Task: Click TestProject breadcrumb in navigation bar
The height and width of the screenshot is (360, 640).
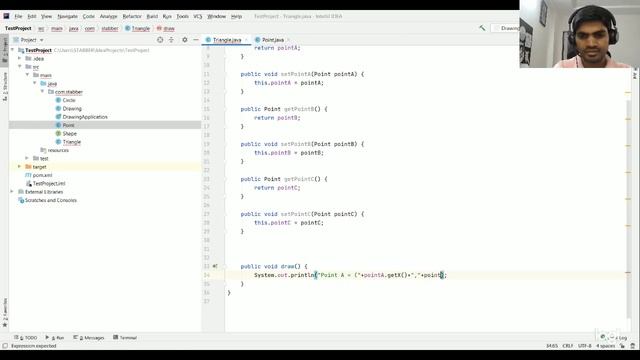Action: coord(18,29)
